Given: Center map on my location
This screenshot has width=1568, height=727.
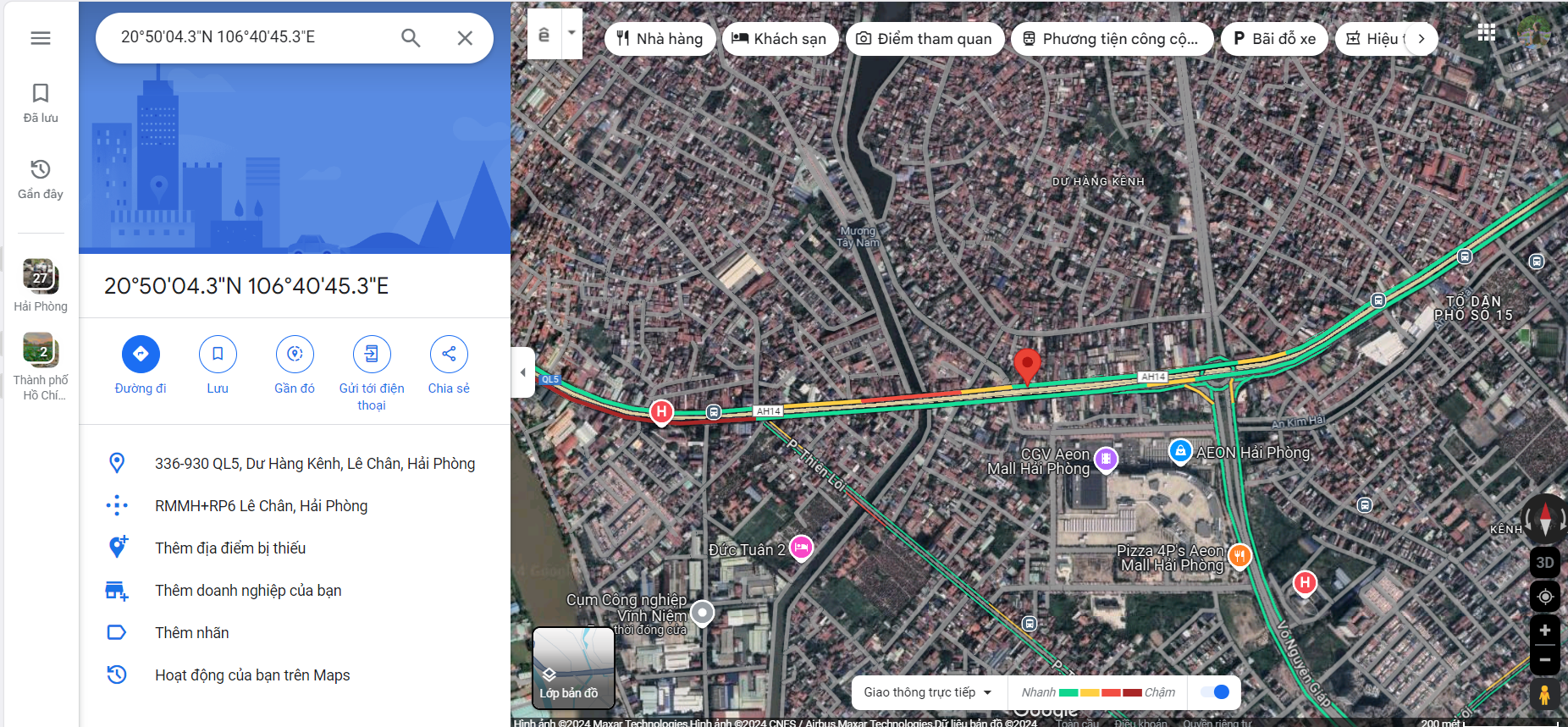Looking at the screenshot, I should (1544, 597).
